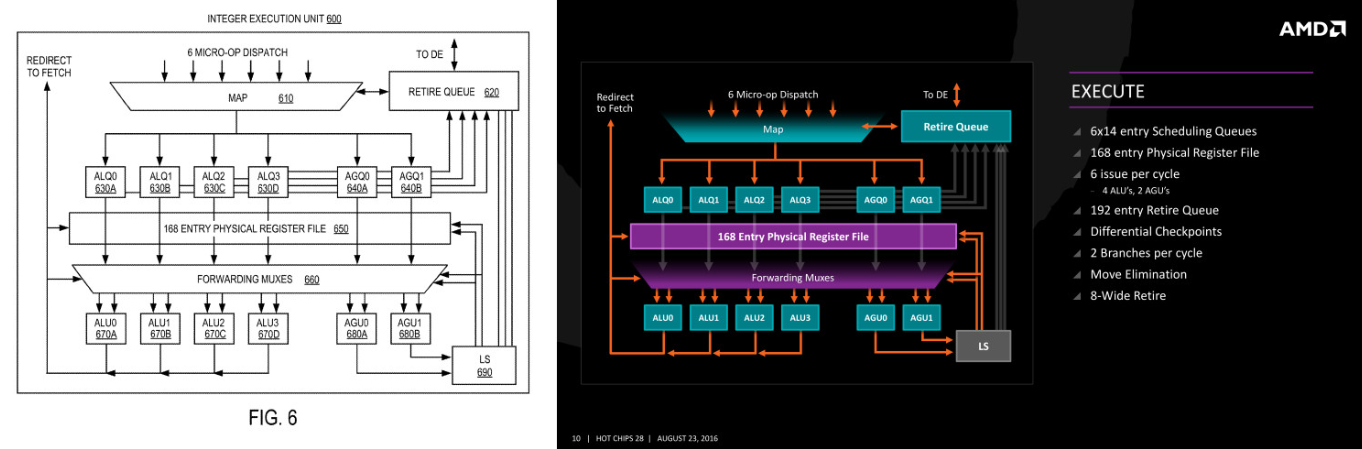The width and height of the screenshot is (1362, 449).
Task: Select the '6x14 entry Scheduling Queues' bullet
Action: [x=1174, y=131]
